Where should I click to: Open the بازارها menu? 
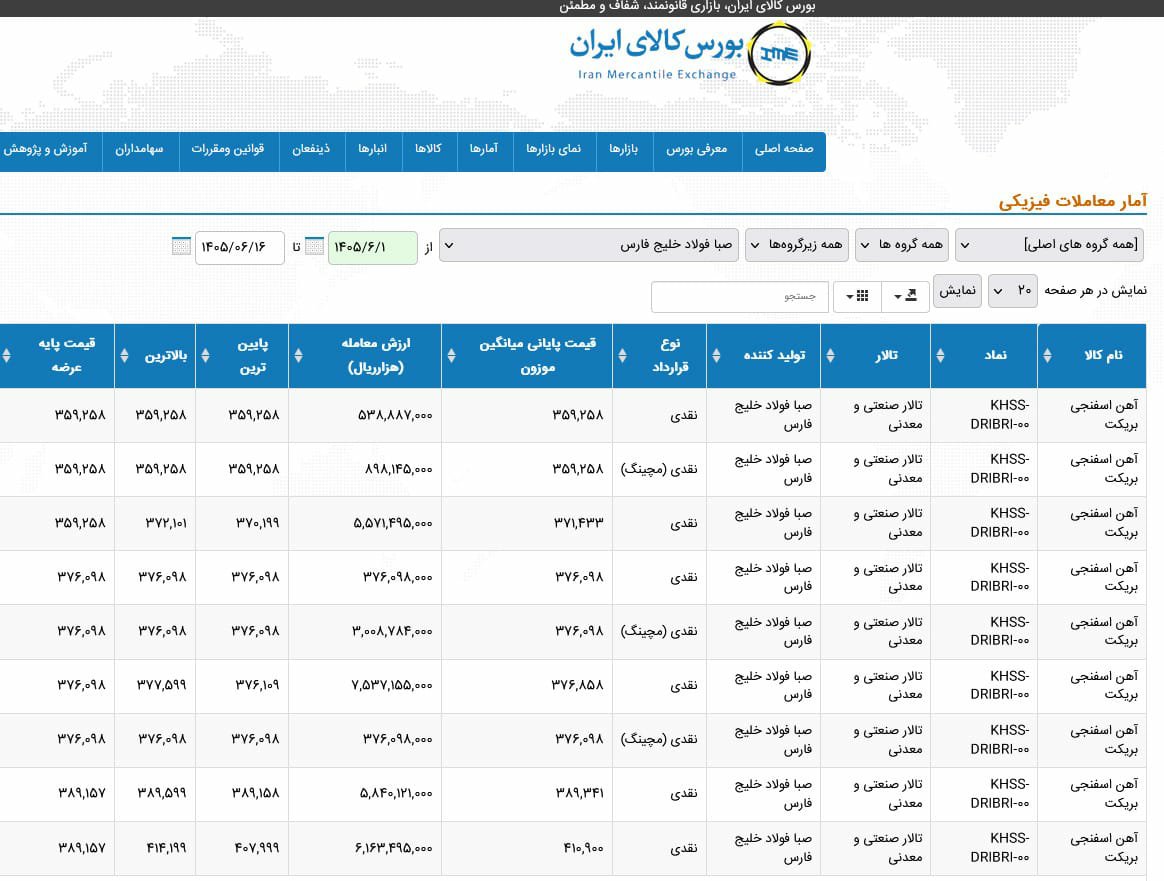point(624,149)
